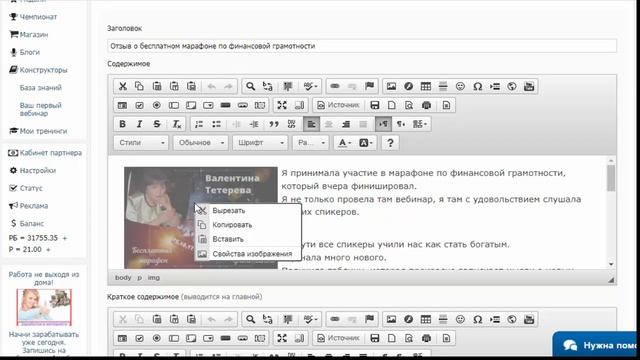Toggle Источник source mode in Краткое содержимое editor

click(338, 338)
